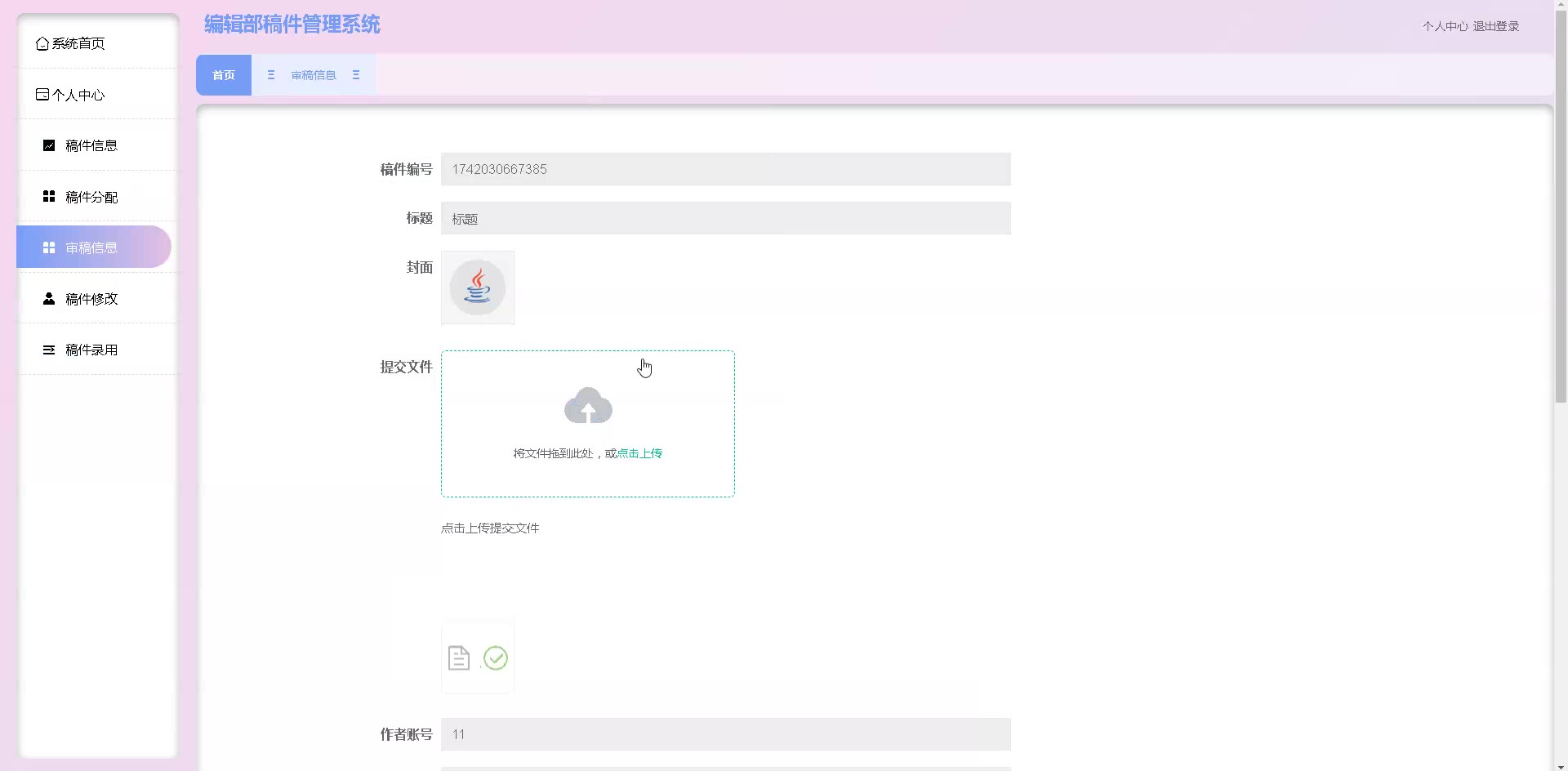
Task: Click the list icon beside 稿件录用
Action: coord(49,350)
